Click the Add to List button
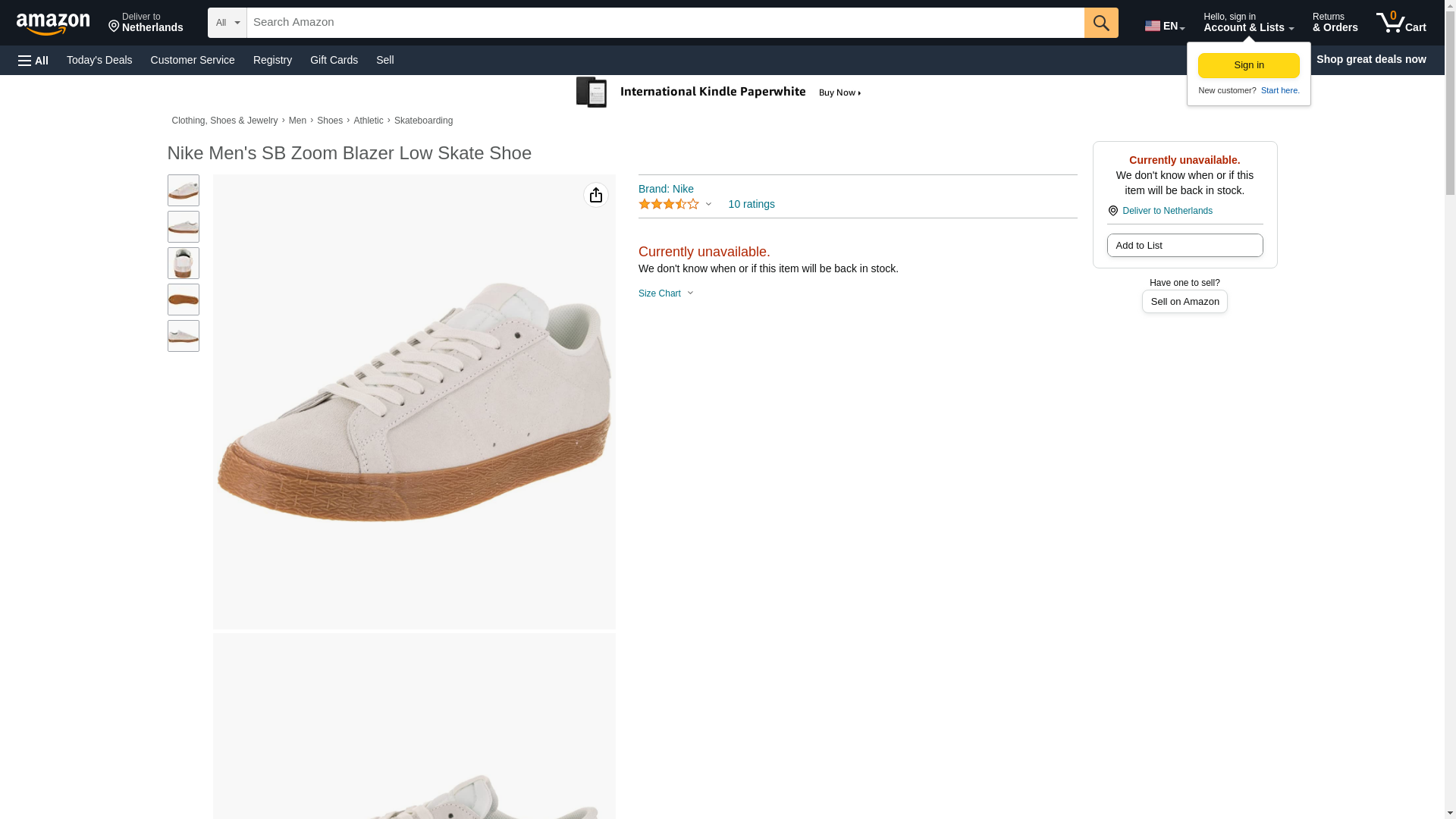The image size is (1456, 819). click(1184, 246)
